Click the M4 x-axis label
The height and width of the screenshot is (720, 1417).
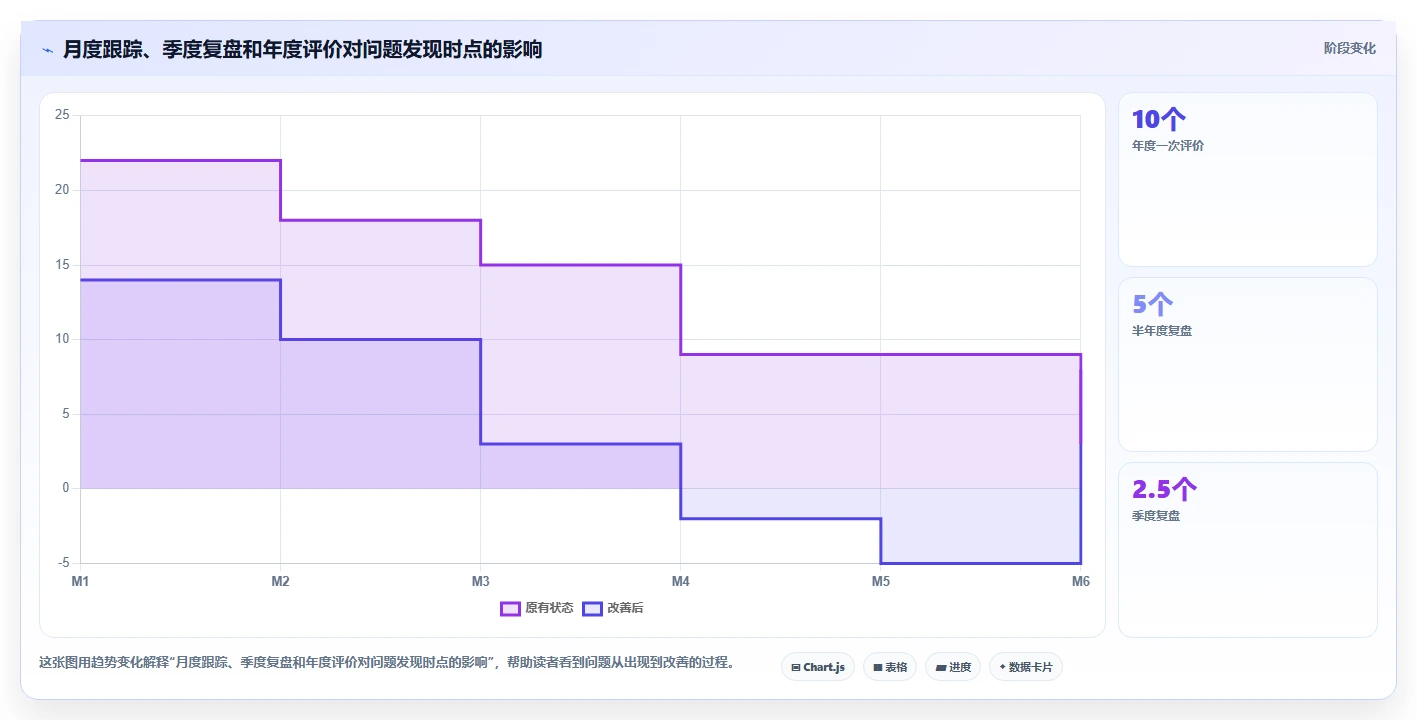tap(680, 581)
